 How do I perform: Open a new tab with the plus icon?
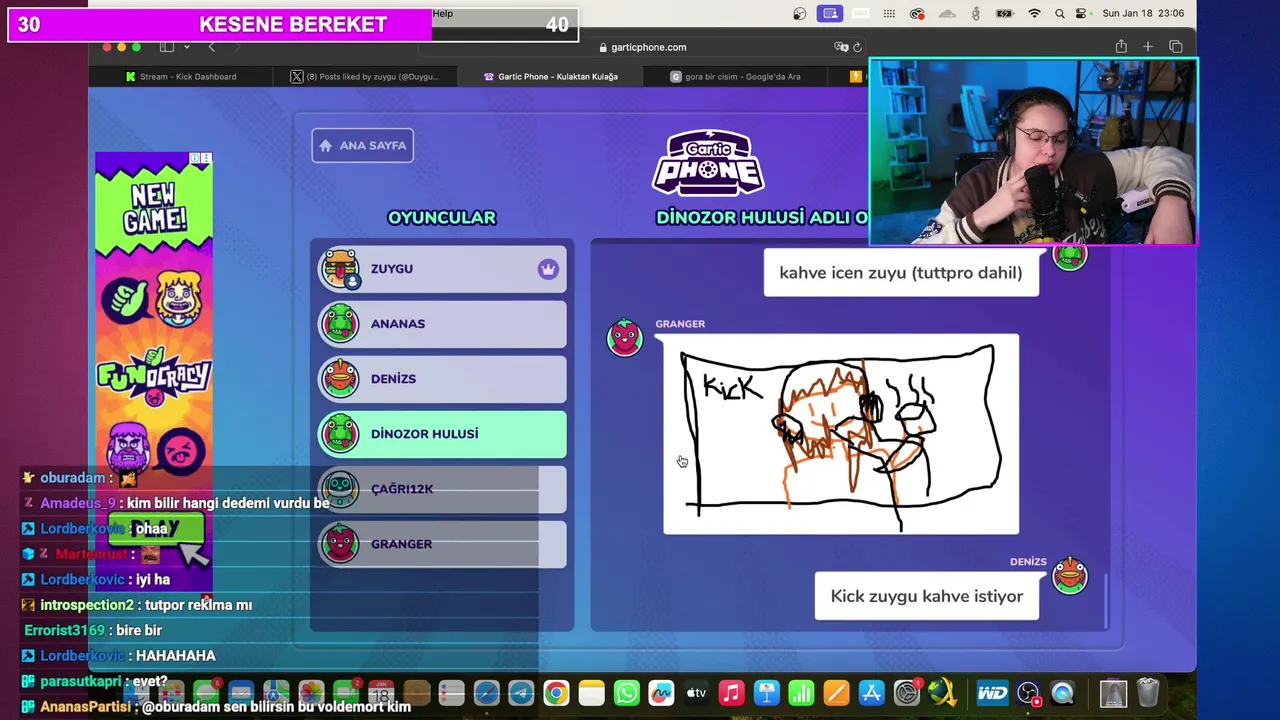coord(1148,47)
